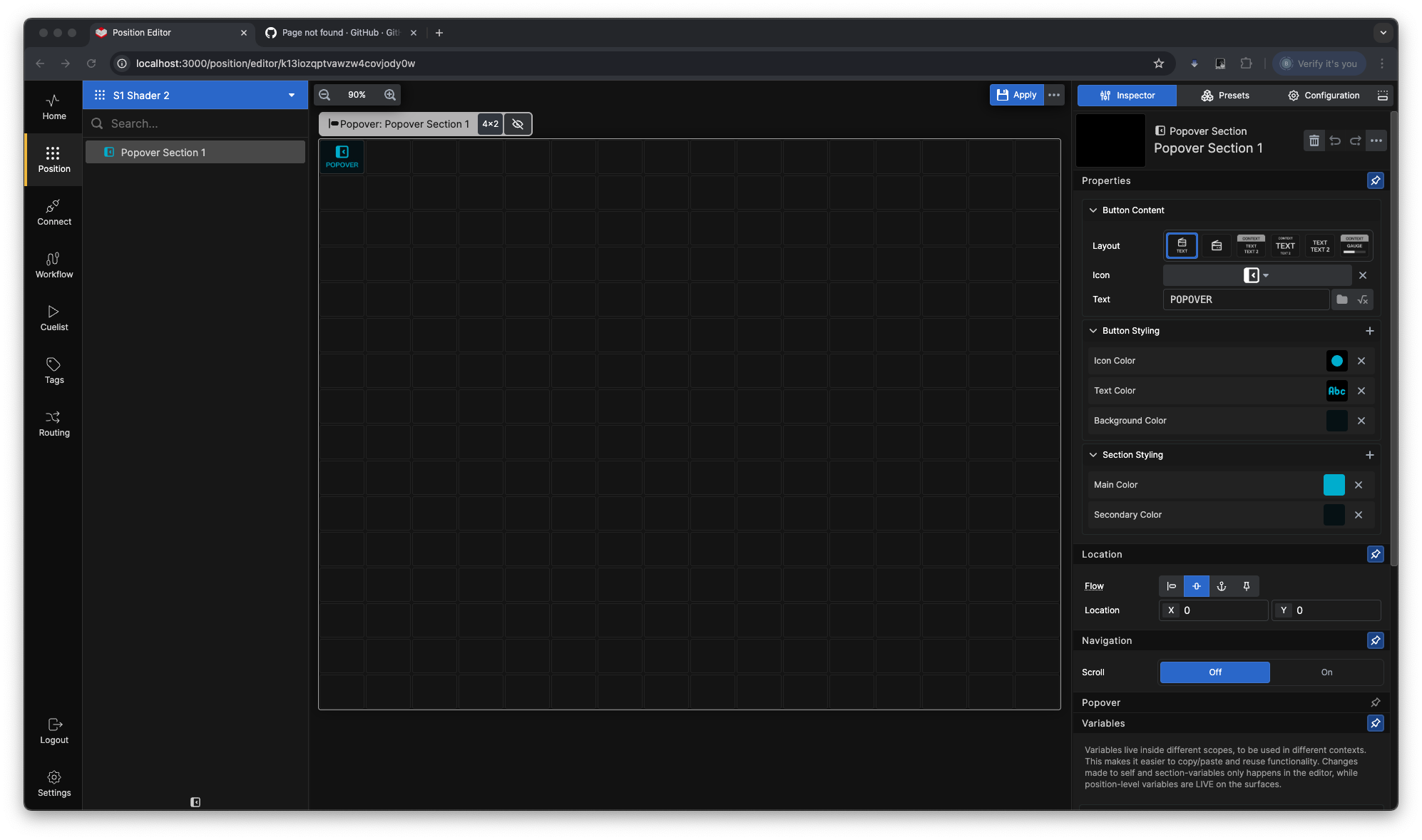1422x840 pixels.
Task: Zoom out the canvas
Action: (x=324, y=95)
